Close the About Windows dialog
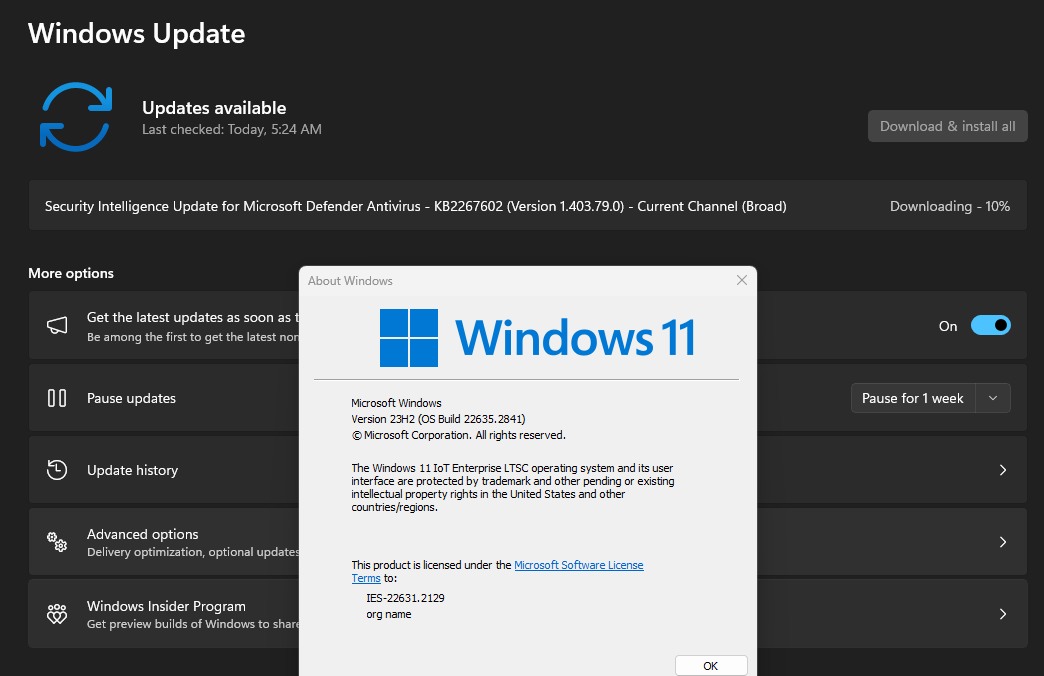The image size is (1044, 676). point(742,280)
